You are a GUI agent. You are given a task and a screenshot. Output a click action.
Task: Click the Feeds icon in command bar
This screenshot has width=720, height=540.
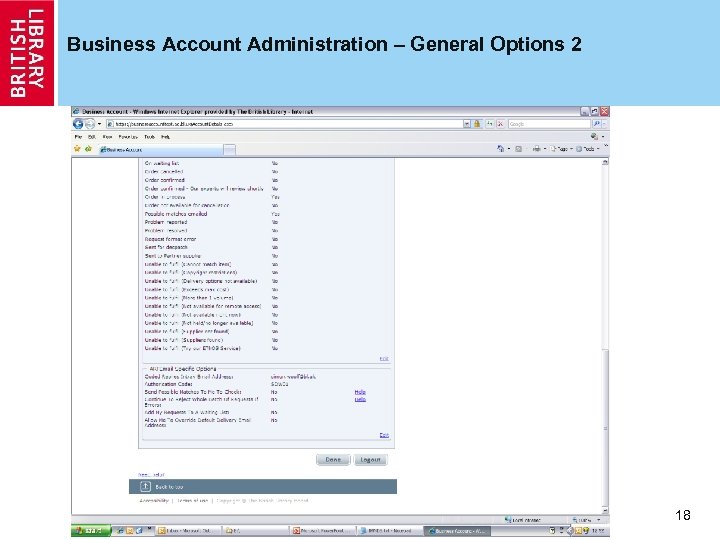point(518,149)
